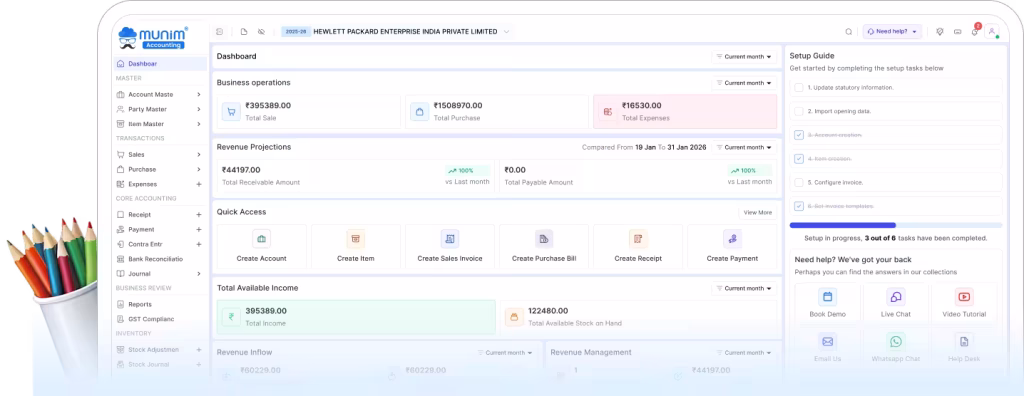The image size is (1024, 396).
Task: Open Revenue Management Current month filter
Action: tap(744, 352)
